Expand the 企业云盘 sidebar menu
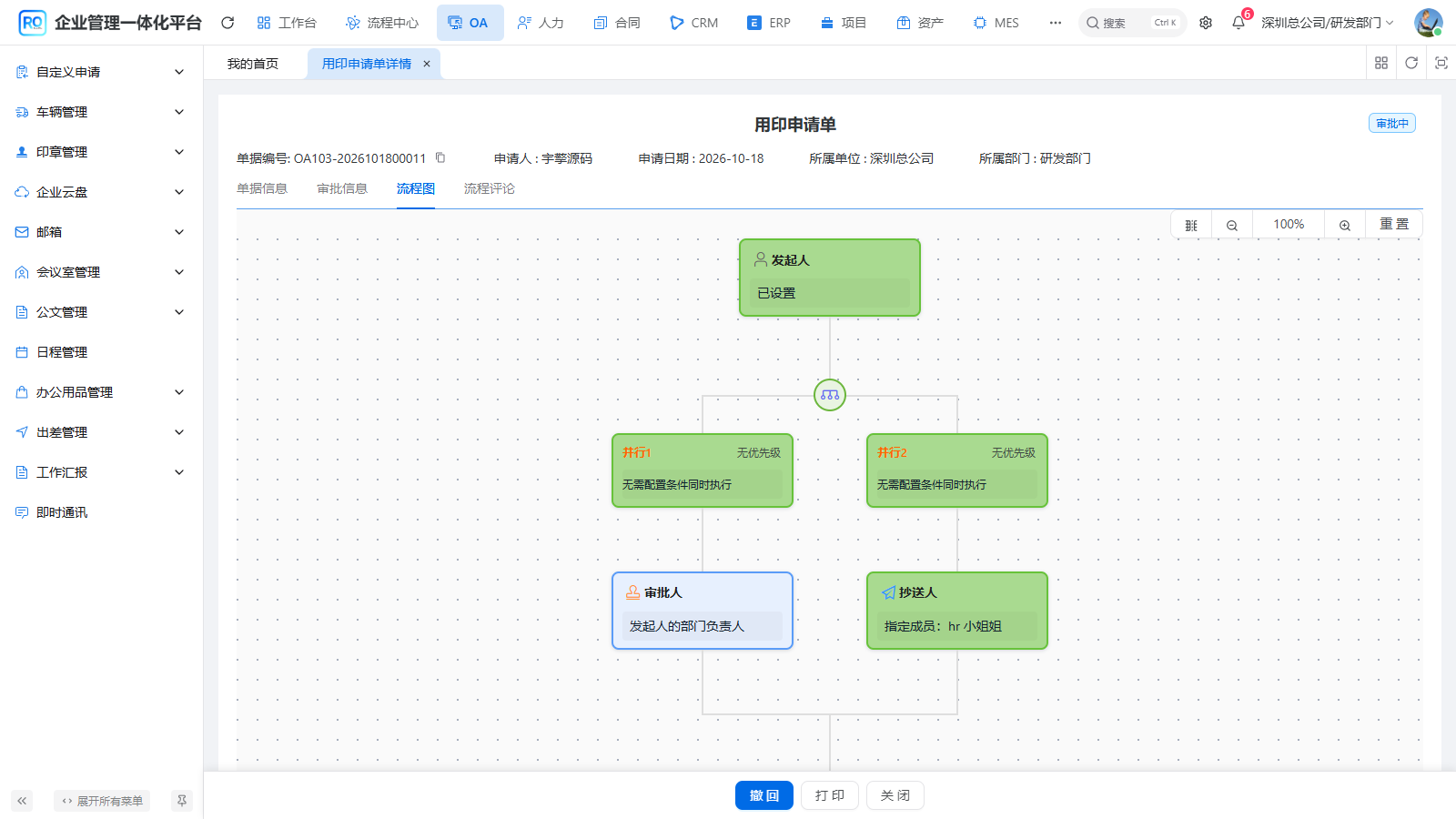 102,192
